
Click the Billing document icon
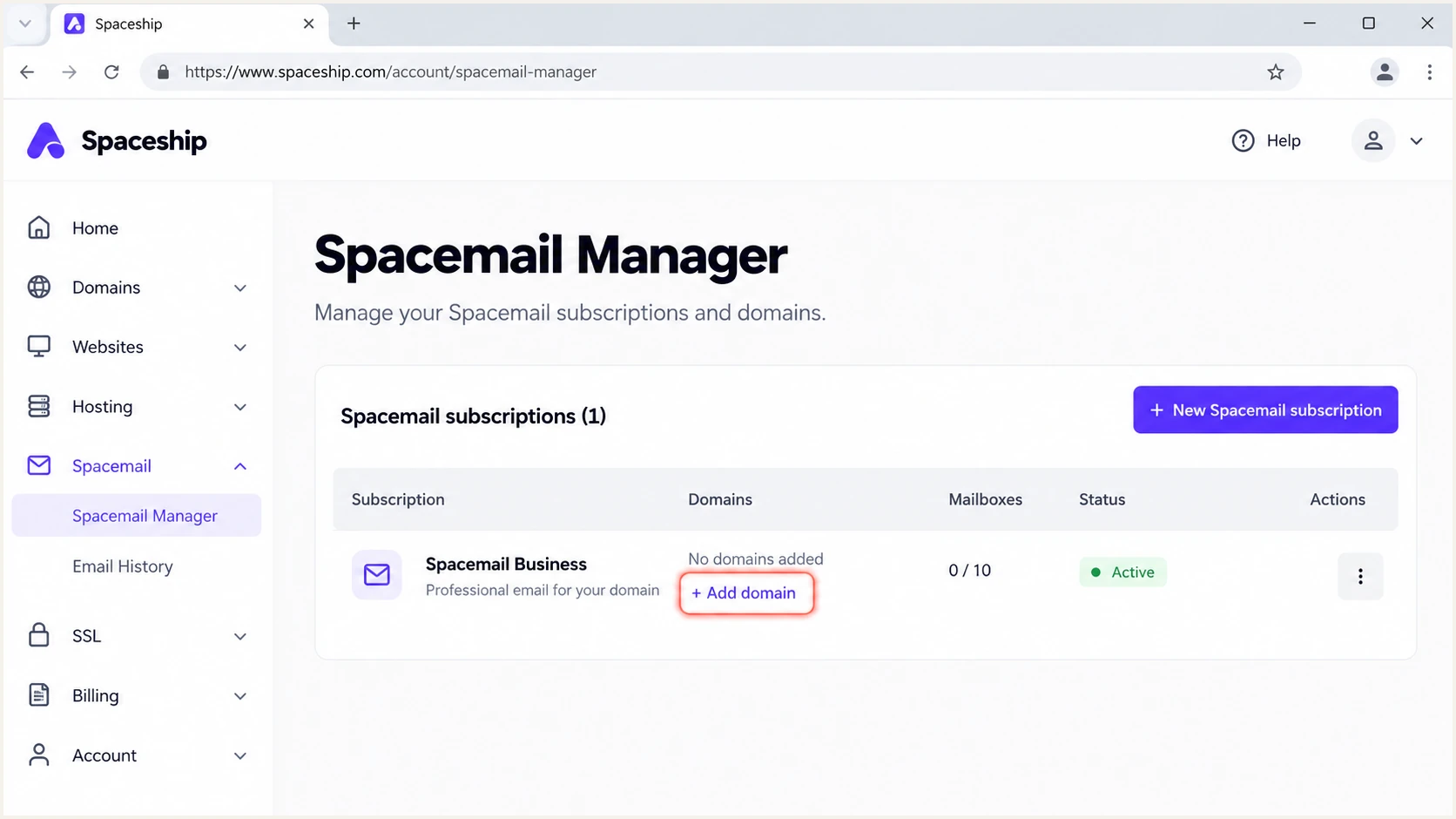click(x=39, y=694)
